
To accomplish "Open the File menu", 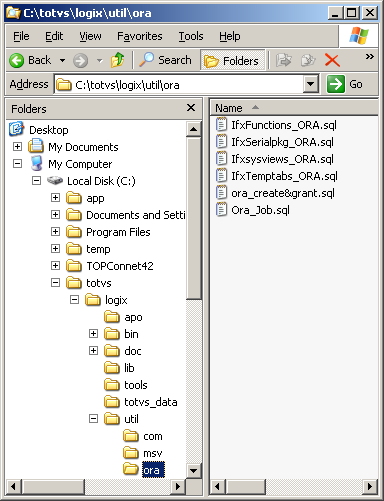I will click(x=21, y=36).
